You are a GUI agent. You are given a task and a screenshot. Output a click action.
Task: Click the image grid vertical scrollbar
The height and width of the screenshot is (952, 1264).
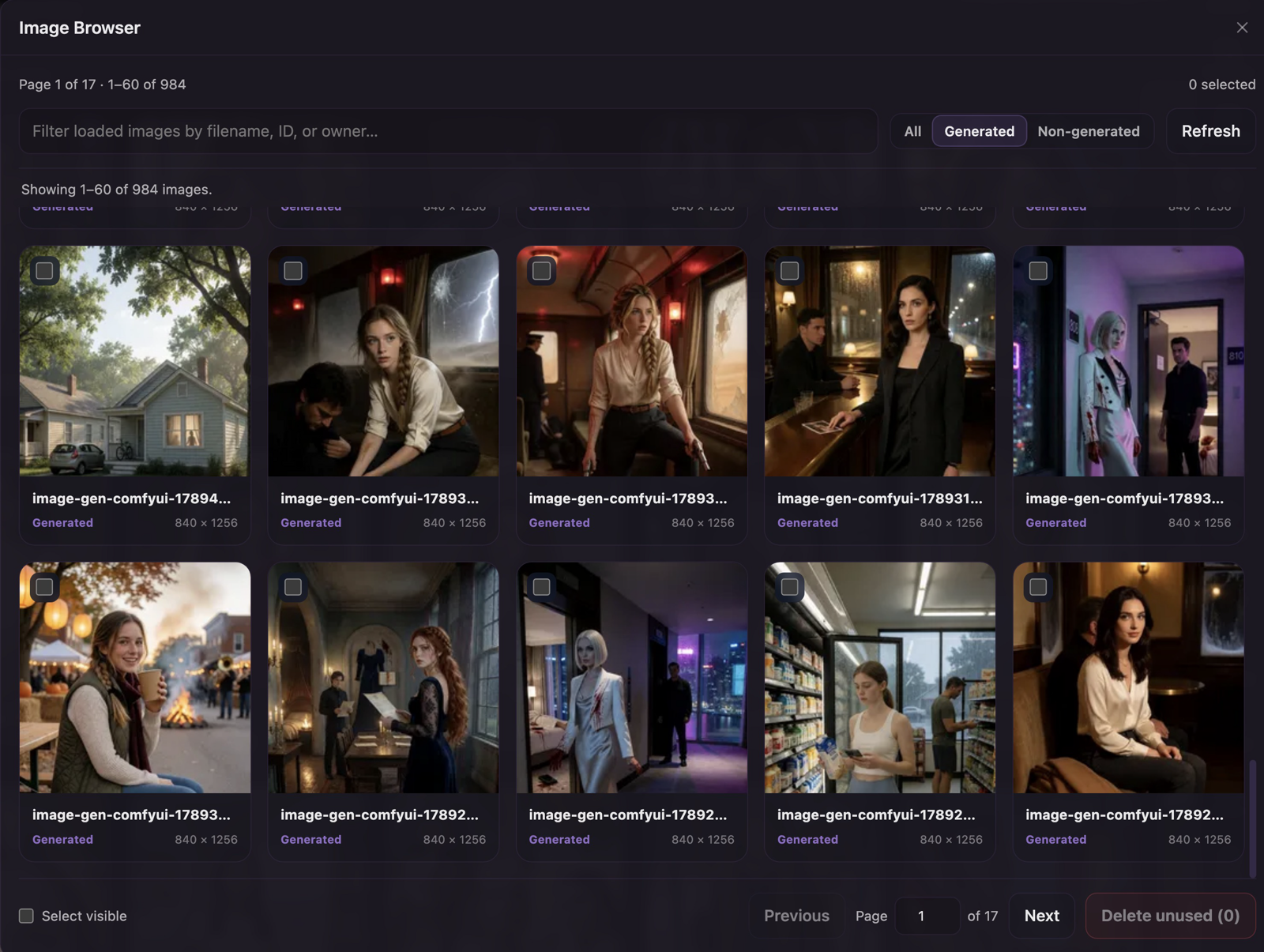coord(1252,818)
